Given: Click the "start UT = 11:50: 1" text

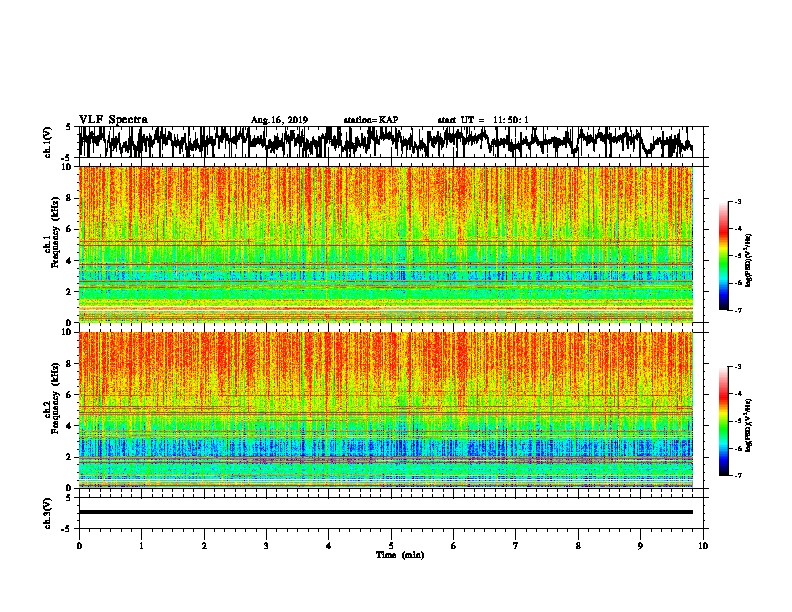Looking at the screenshot, I should 483,120.
